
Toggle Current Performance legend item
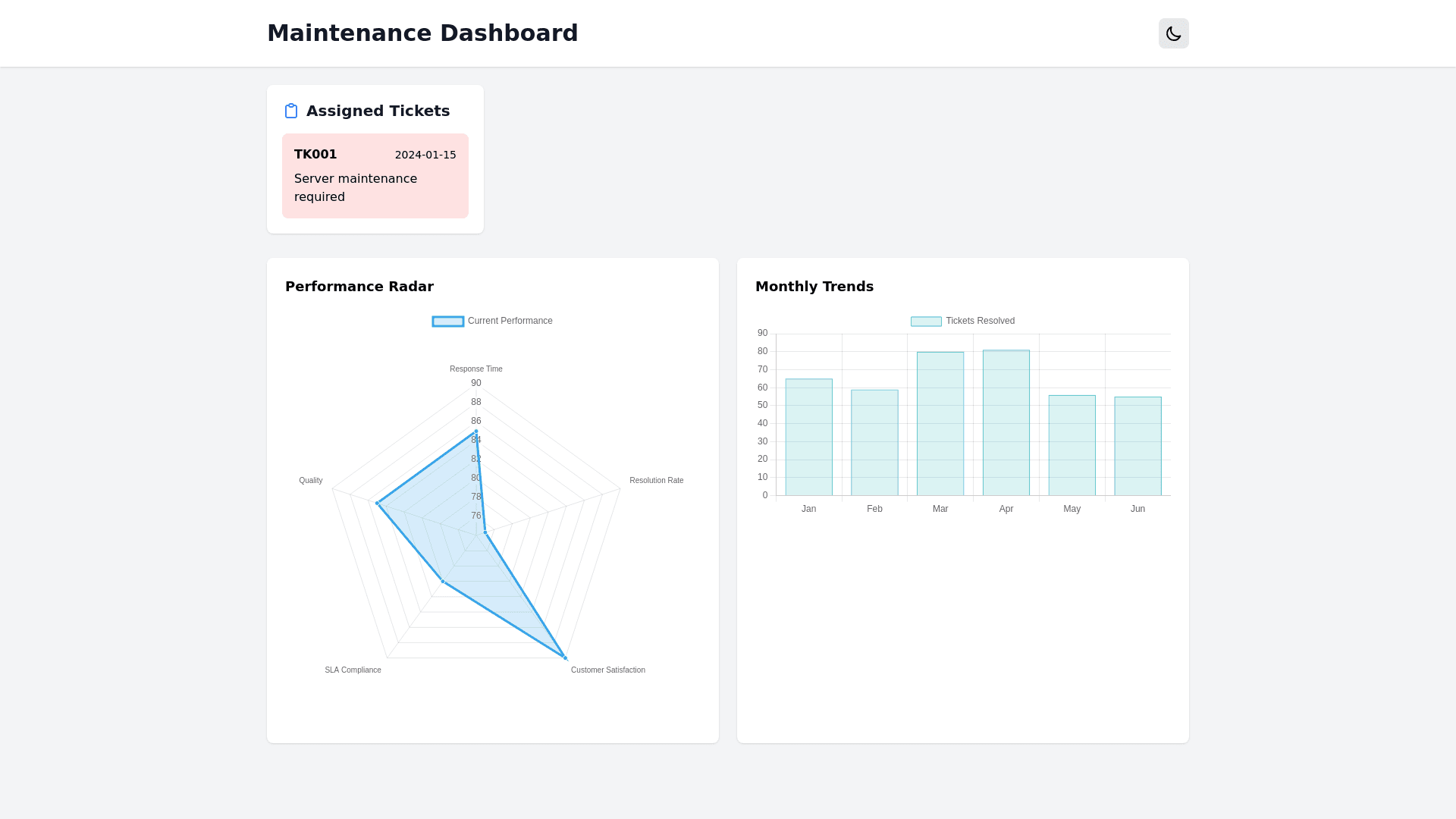[510, 321]
